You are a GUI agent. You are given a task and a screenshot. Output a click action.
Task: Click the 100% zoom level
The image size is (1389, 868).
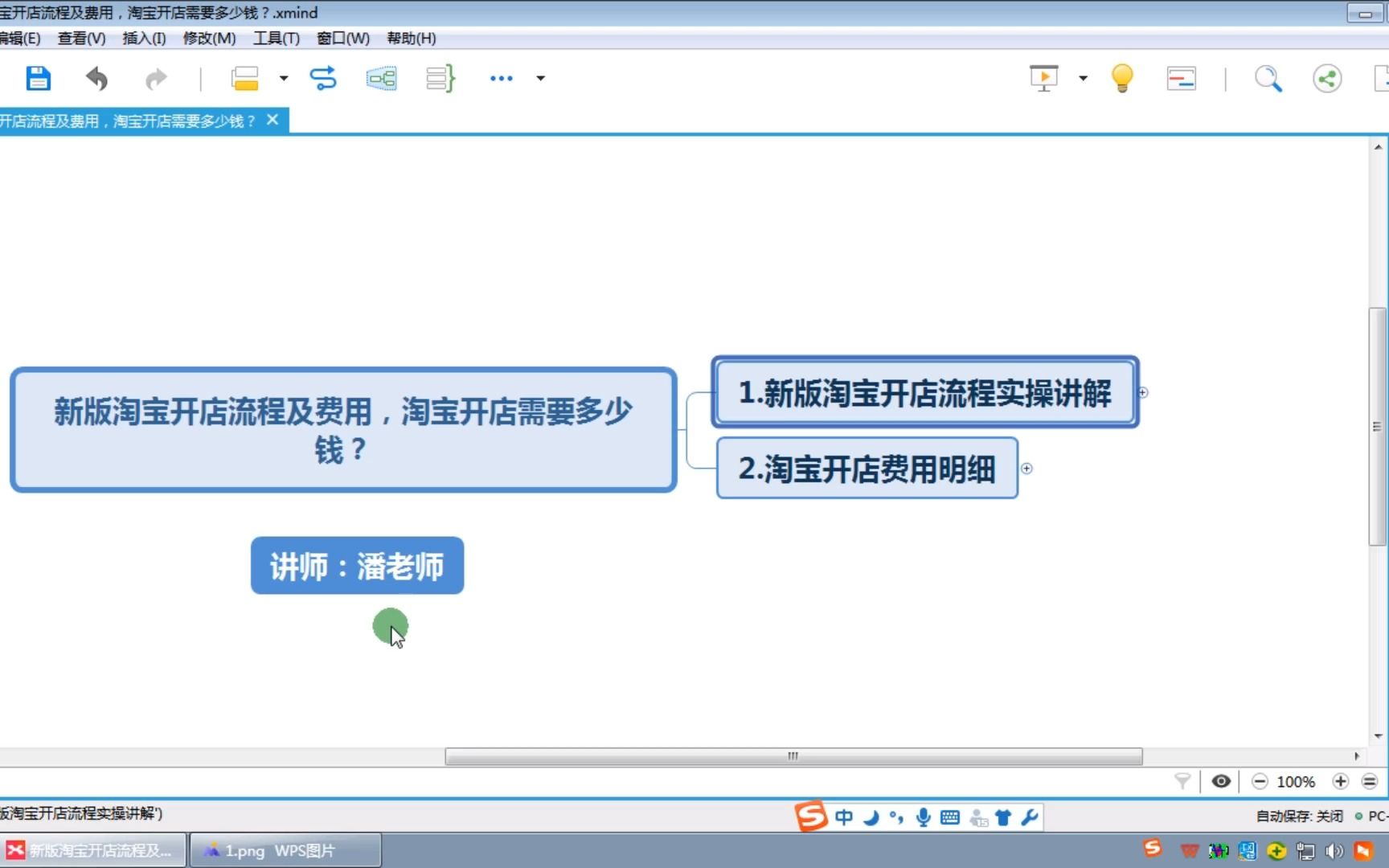click(1296, 782)
